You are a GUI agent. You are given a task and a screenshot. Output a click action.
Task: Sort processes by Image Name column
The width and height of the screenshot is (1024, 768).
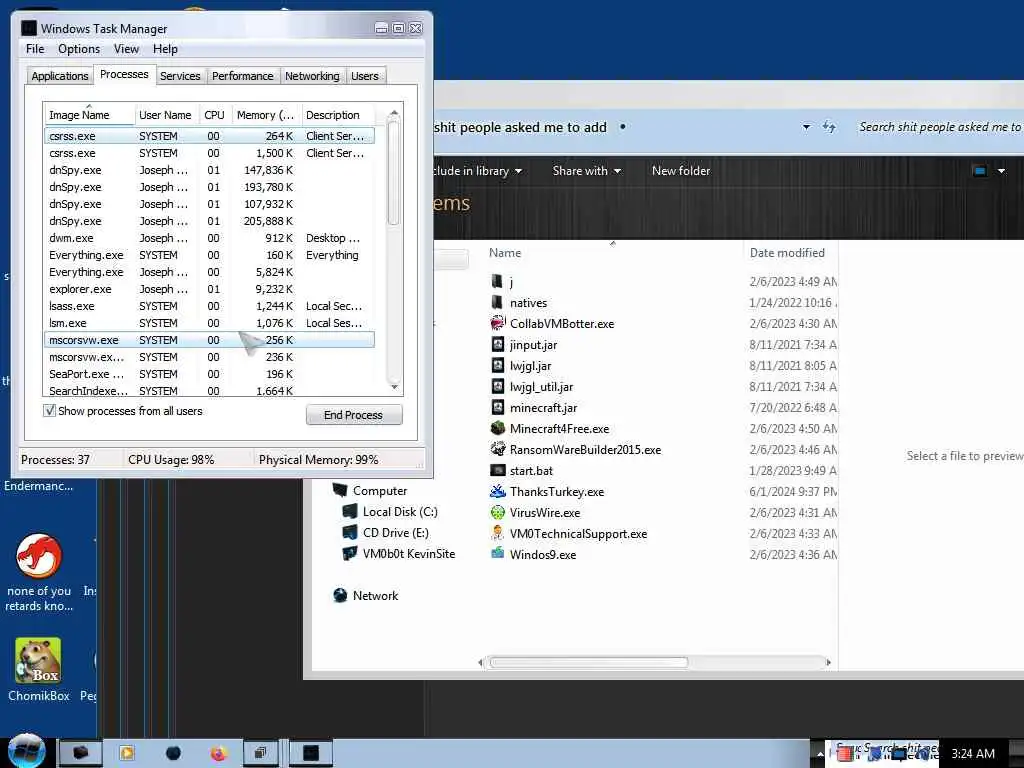point(89,115)
